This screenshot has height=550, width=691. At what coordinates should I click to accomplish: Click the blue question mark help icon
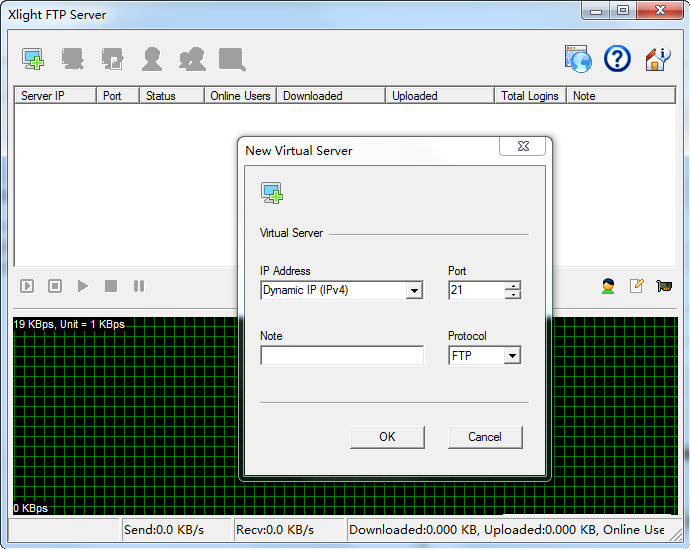click(617, 59)
